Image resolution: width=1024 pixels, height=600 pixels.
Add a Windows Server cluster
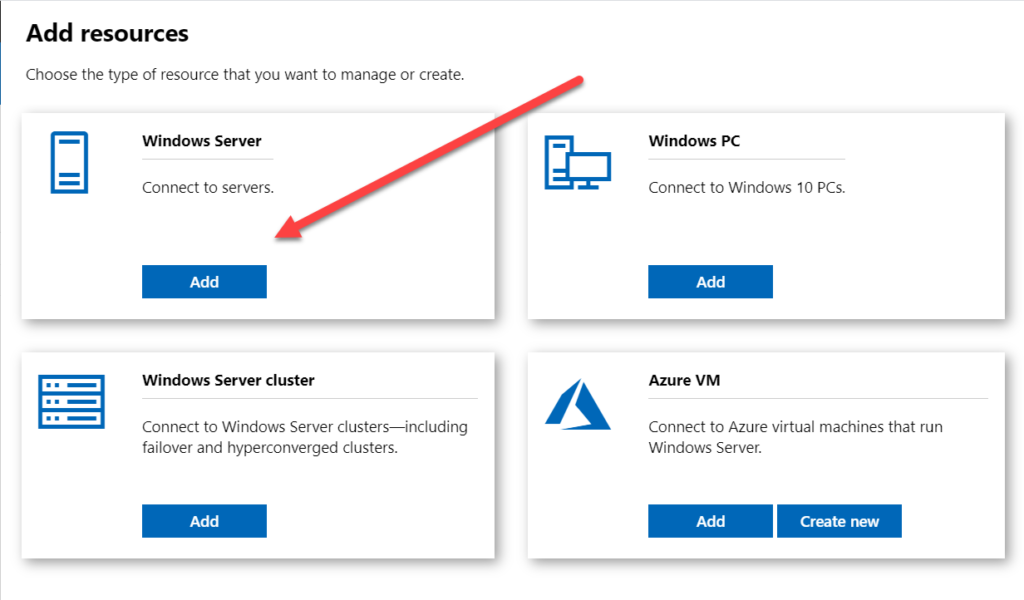pos(204,521)
